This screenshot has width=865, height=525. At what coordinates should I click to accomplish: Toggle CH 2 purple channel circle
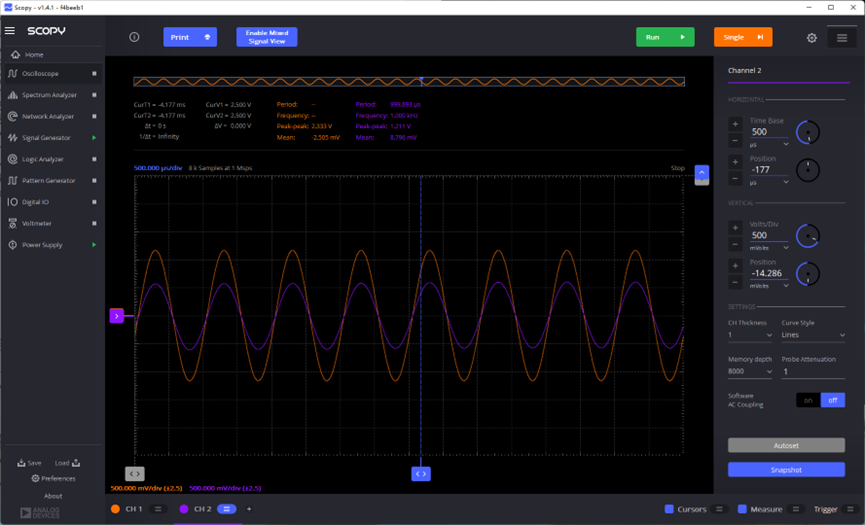point(184,509)
